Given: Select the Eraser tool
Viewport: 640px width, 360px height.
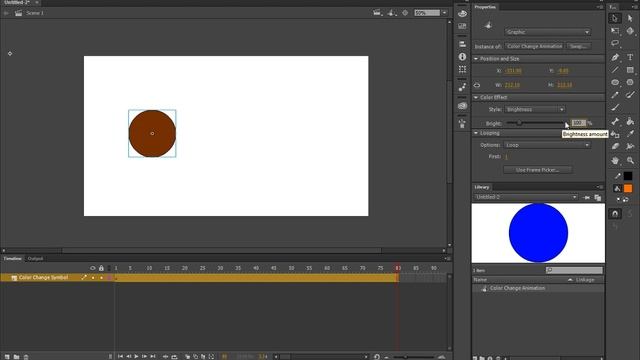Looking at the screenshot, I should tap(615, 147).
